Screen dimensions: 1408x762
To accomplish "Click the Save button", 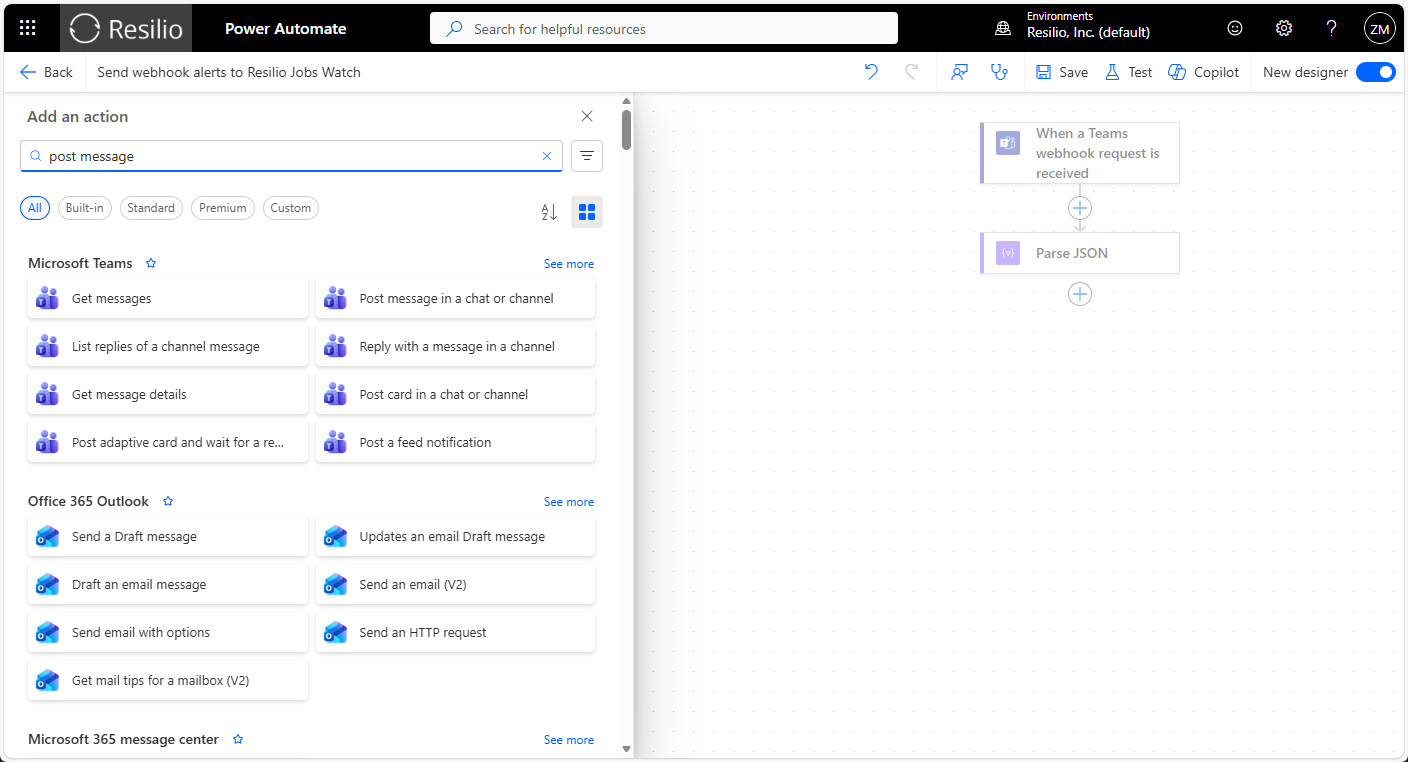I will pyautogui.click(x=1062, y=72).
